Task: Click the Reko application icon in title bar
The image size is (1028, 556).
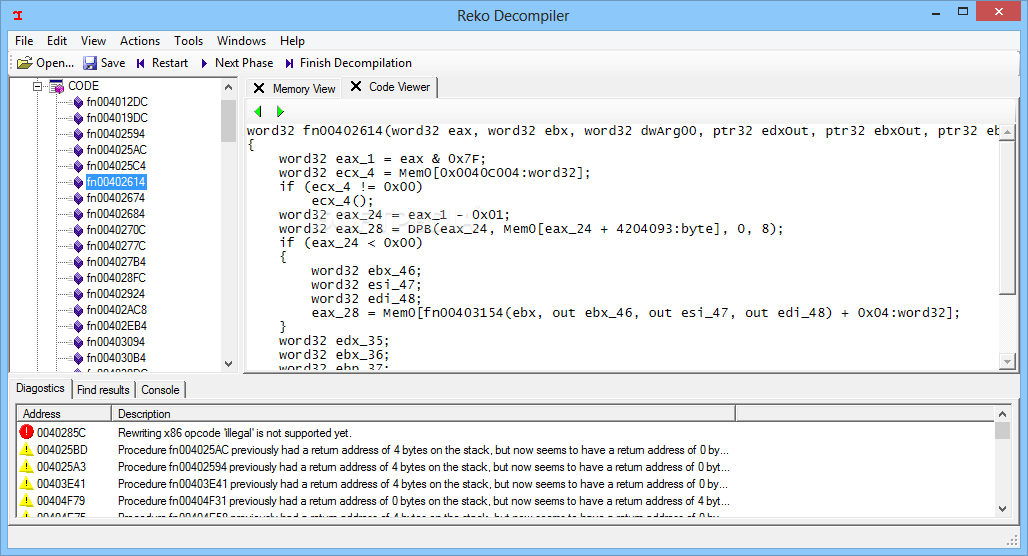Action: pos(18,15)
